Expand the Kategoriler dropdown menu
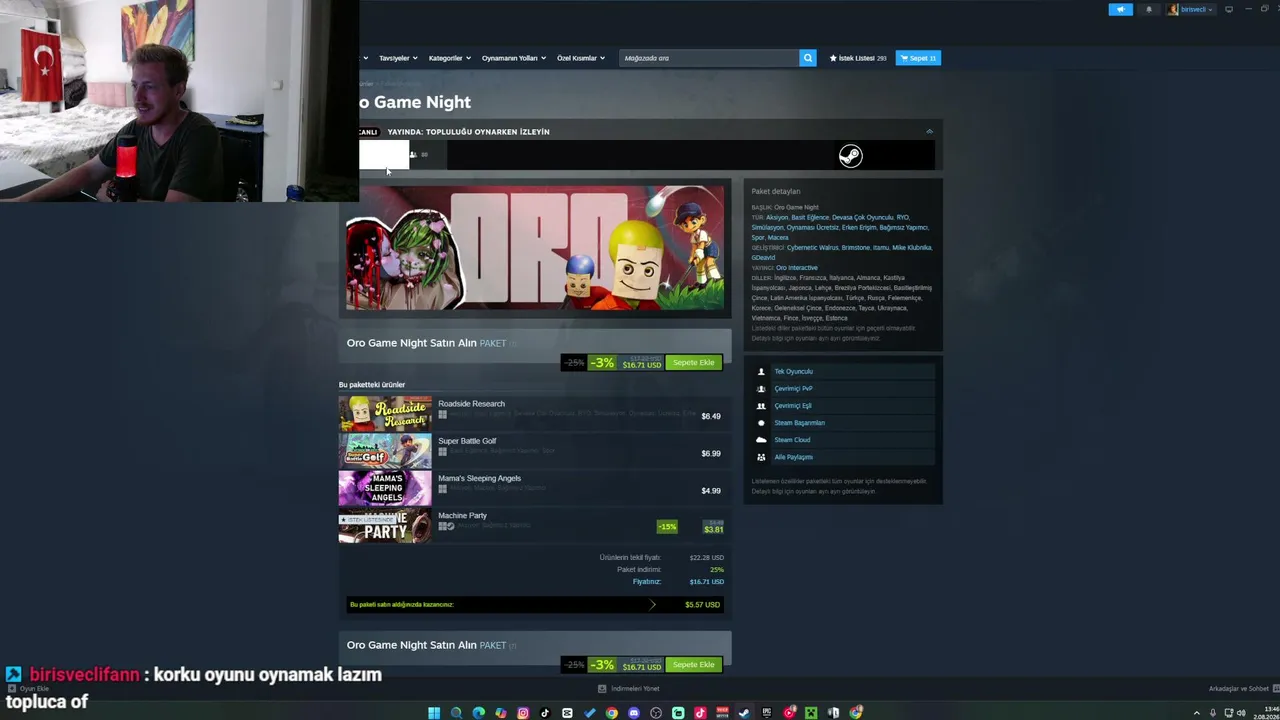Viewport: 1280px width, 720px height. click(x=449, y=58)
